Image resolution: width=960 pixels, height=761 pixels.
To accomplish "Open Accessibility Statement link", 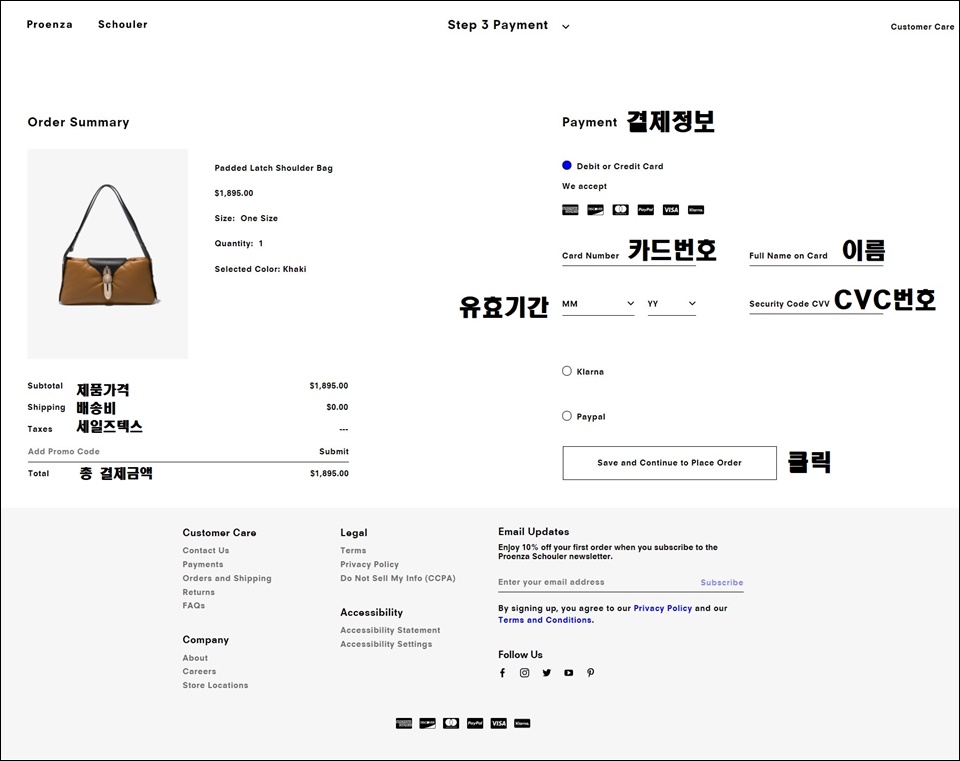I will pos(390,630).
